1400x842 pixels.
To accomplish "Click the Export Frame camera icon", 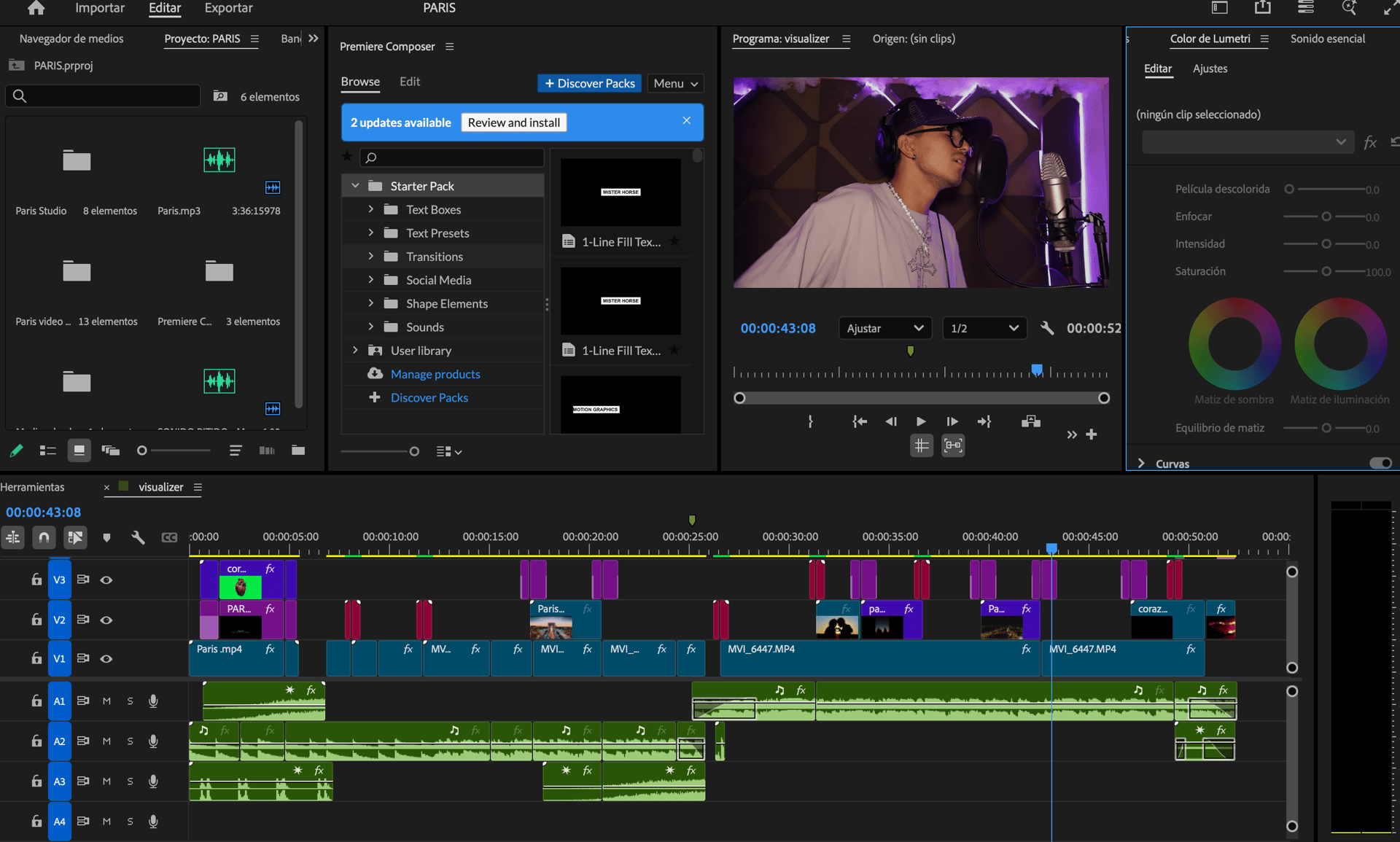I will (x=1030, y=421).
